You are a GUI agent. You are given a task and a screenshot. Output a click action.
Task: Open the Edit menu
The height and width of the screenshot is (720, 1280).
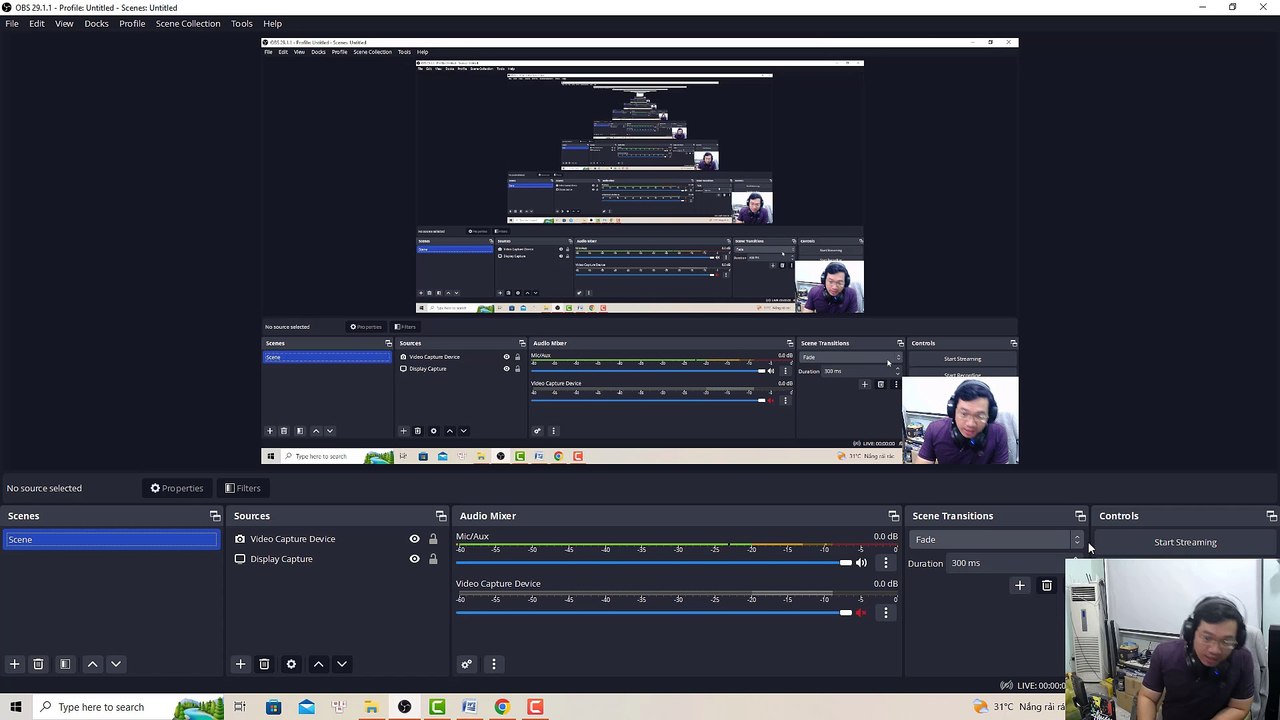pos(37,23)
